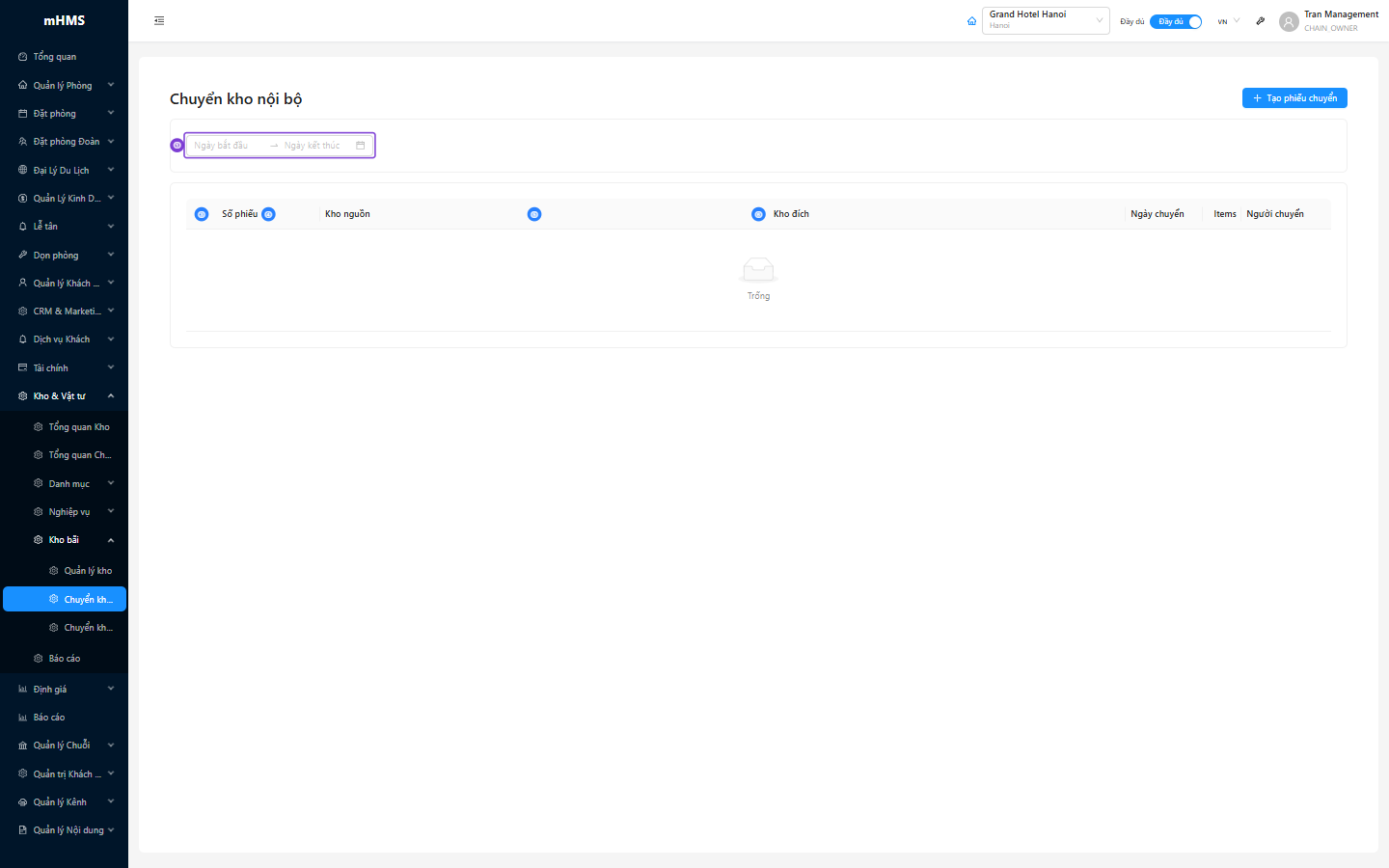
Task: Open the VN language dropdown
Action: 1228,21
